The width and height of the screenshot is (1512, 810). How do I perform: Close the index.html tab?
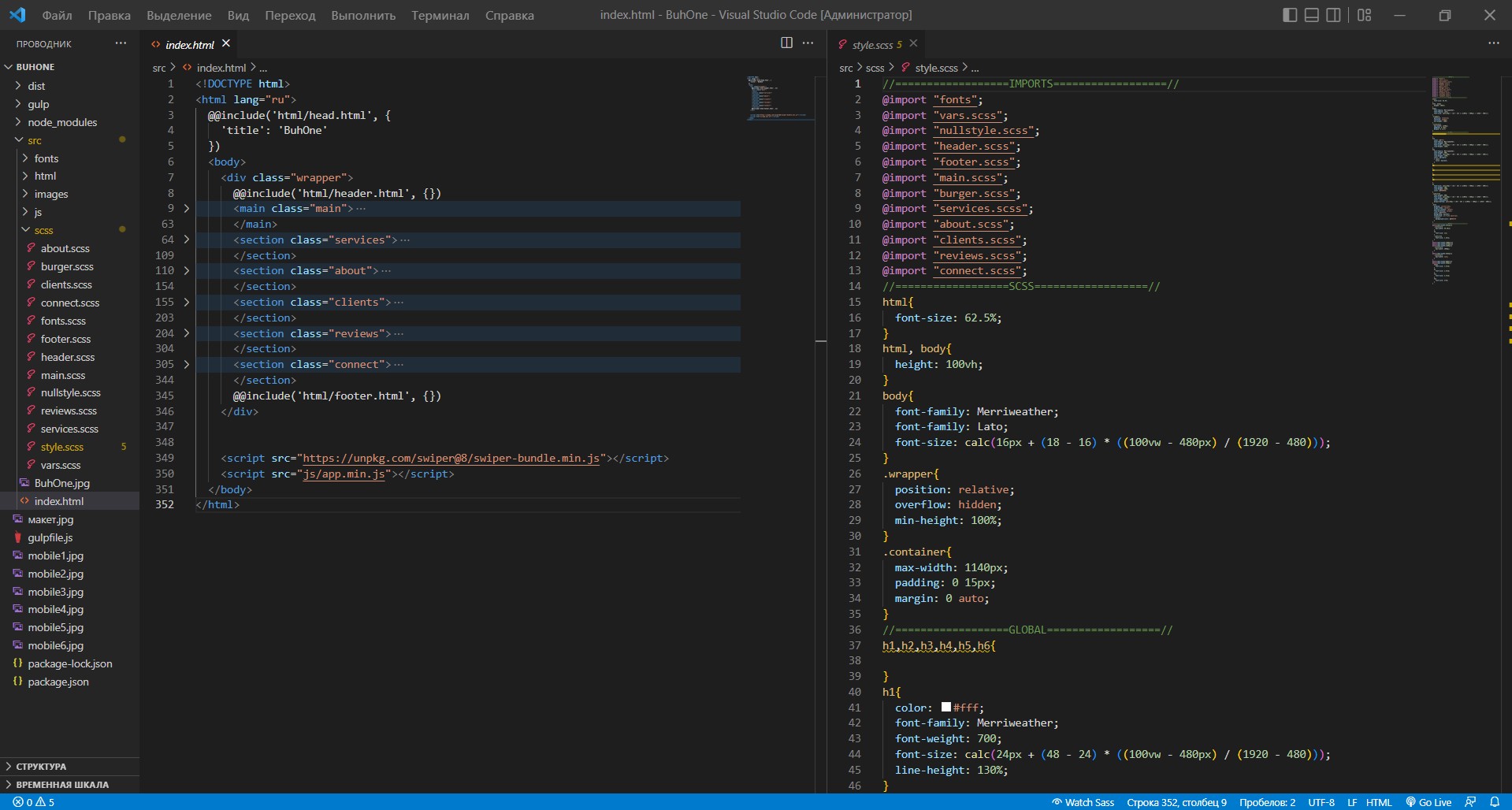226,43
